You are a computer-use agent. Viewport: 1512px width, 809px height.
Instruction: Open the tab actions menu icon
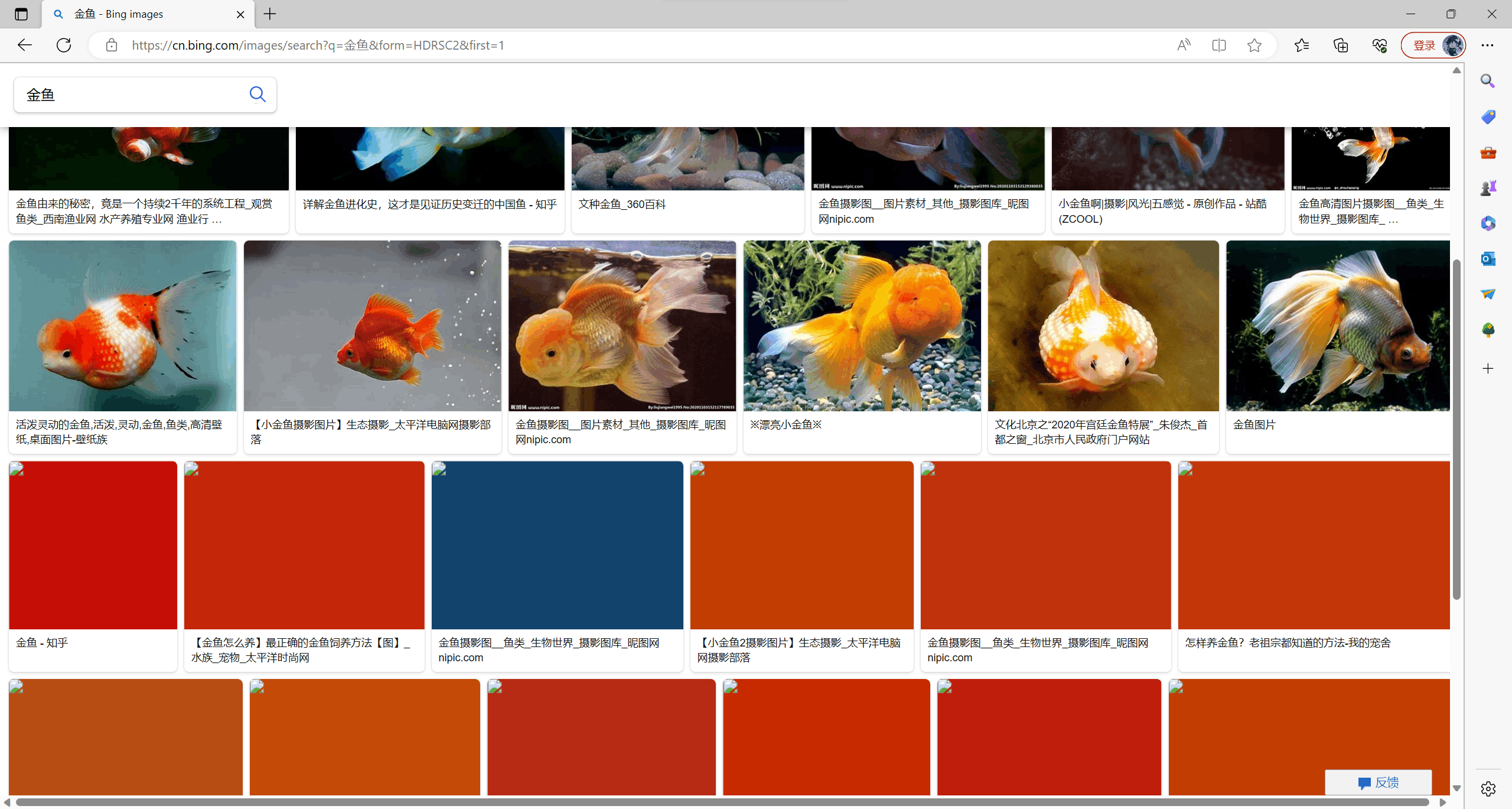tap(21, 14)
